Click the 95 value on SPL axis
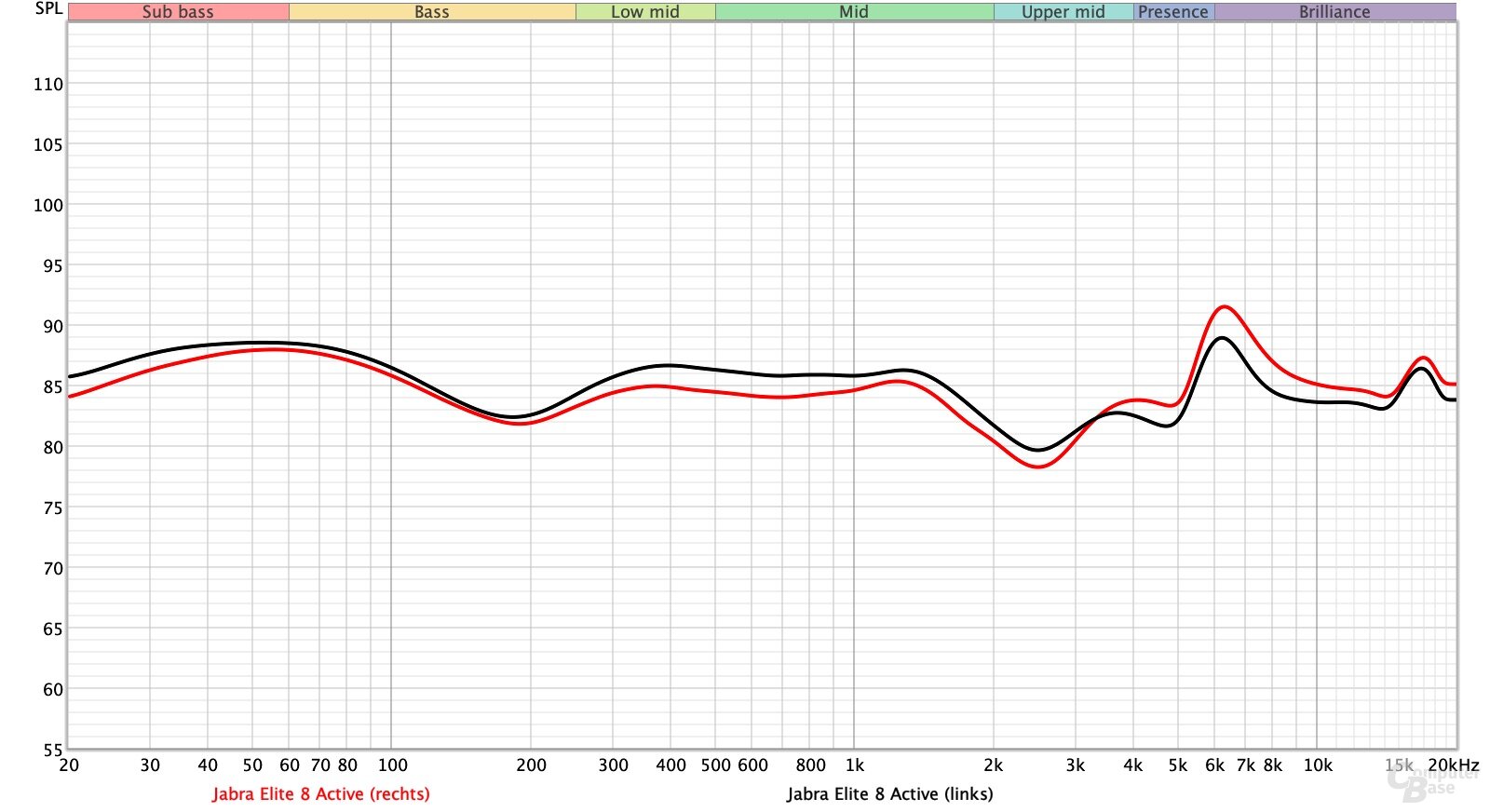1490x812 pixels. click(x=53, y=265)
